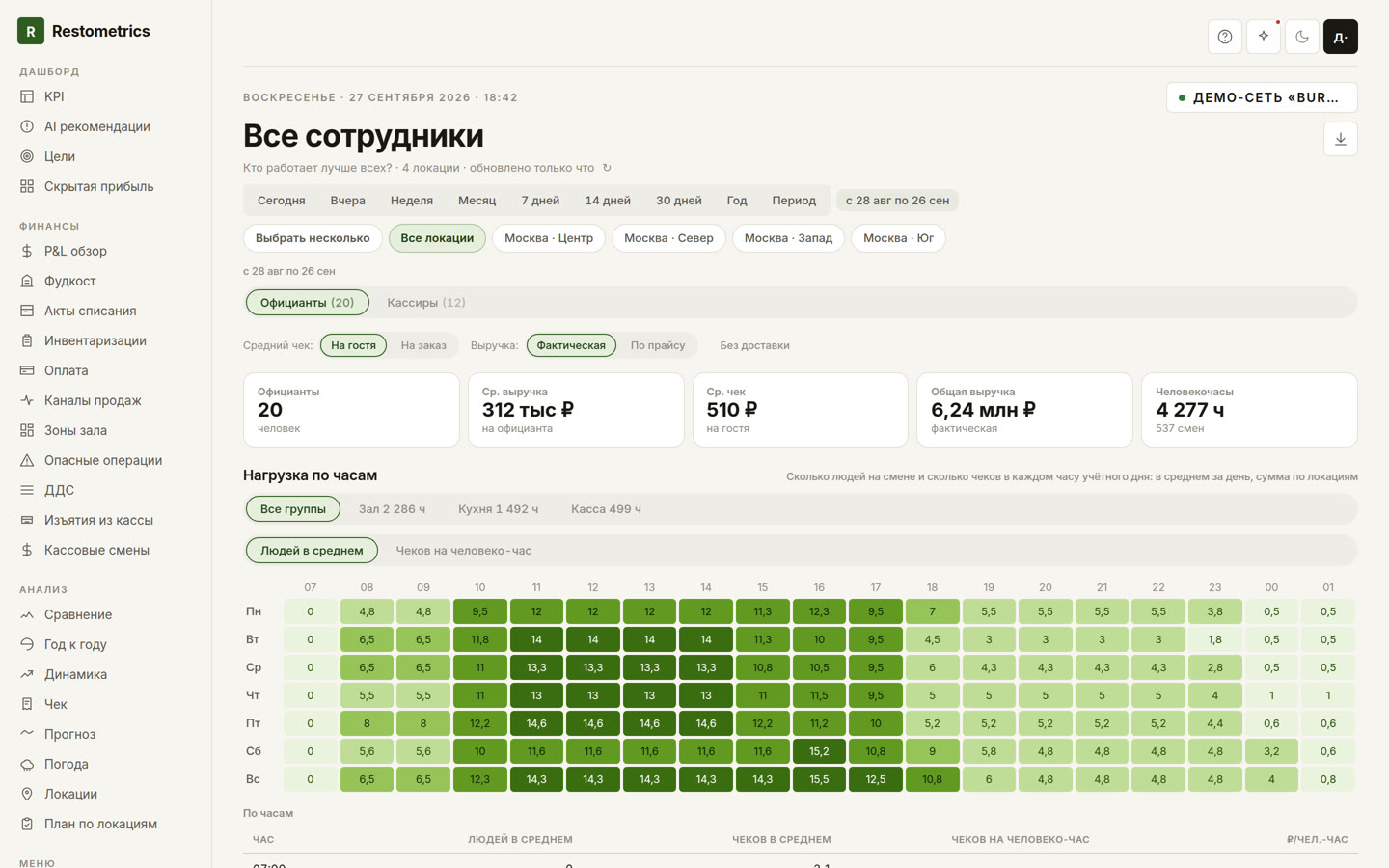Open Инвентаризации clipboard icon

pyautogui.click(x=27, y=340)
